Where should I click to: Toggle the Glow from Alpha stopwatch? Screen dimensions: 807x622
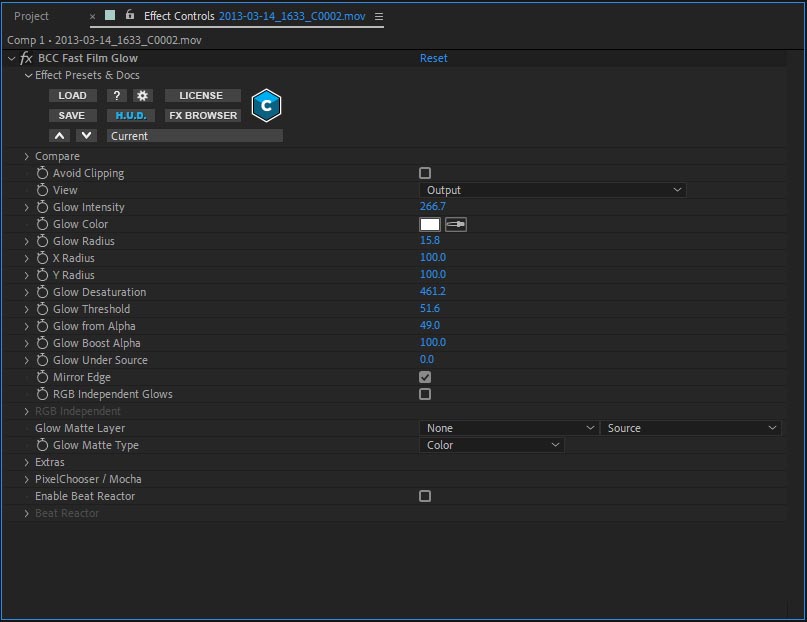[x=42, y=326]
